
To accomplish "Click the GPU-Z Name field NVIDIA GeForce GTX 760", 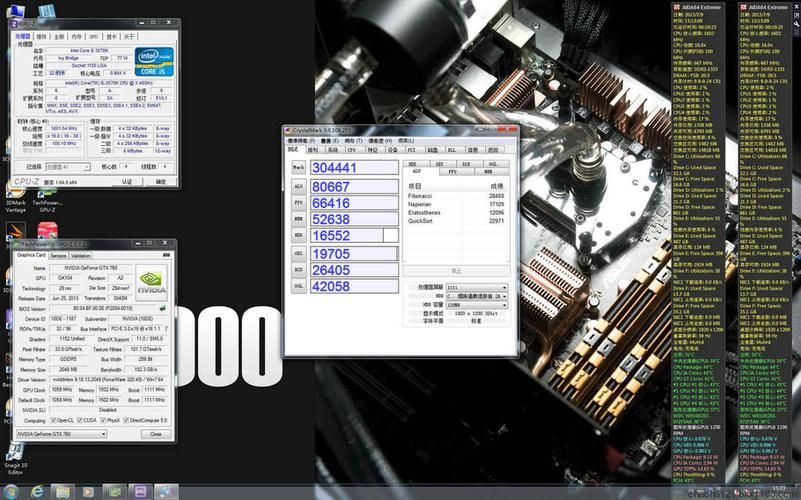I will click(91, 268).
